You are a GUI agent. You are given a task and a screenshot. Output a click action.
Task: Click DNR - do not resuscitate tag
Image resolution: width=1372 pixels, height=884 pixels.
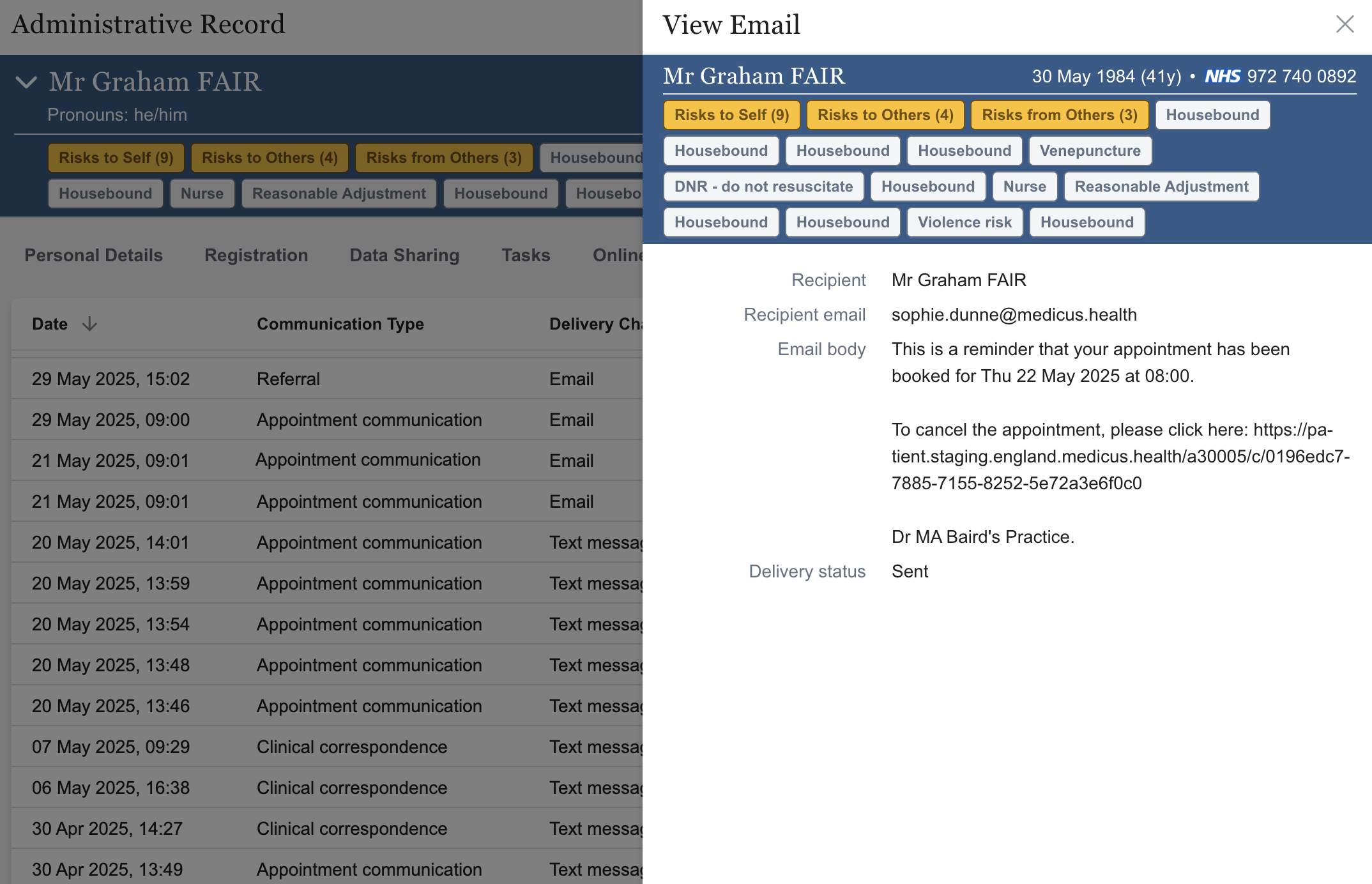click(x=763, y=187)
